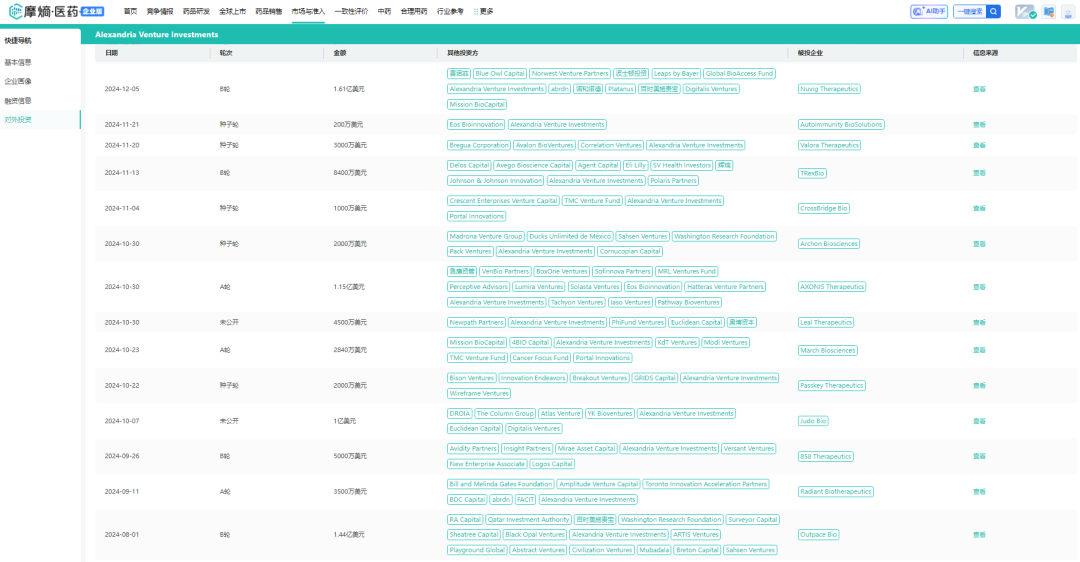The height and width of the screenshot is (562, 1080).
Task: Click the Atlas Venture investor tag
Action: point(561,414)
